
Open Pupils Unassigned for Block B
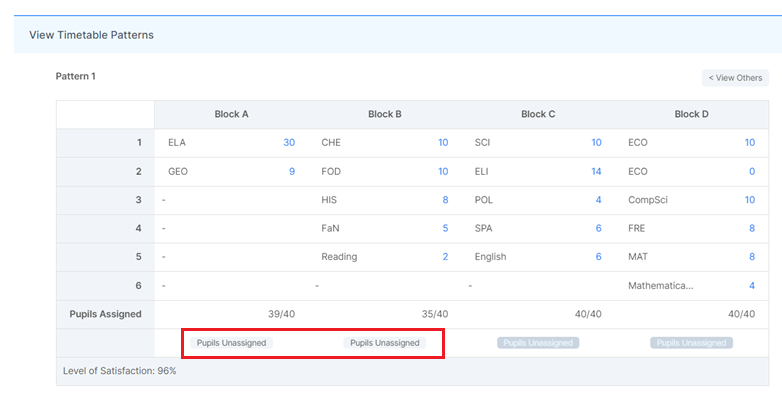[x=385, y=343]
